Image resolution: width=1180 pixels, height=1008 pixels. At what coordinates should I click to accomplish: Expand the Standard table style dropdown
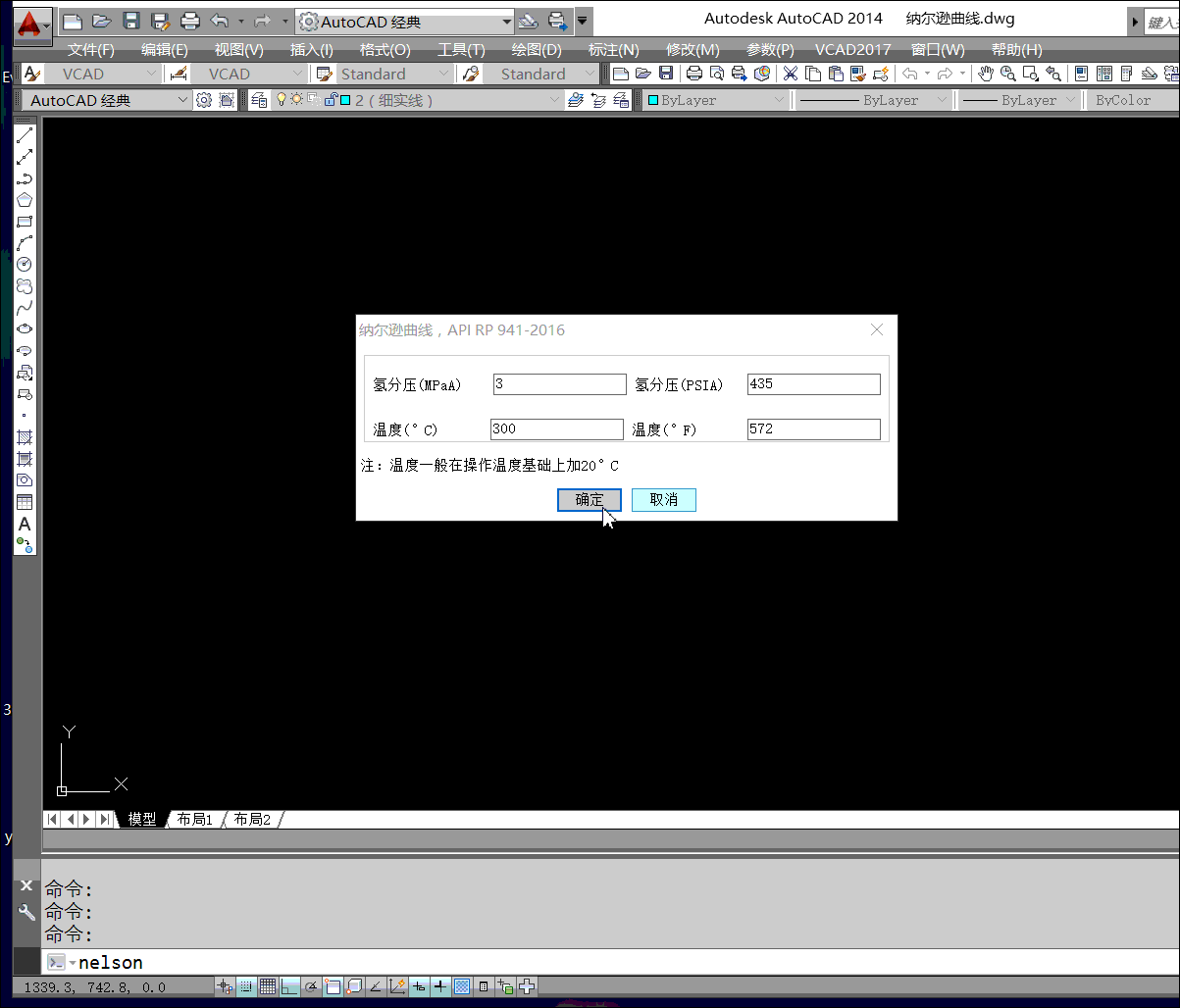tap(443, 74)
